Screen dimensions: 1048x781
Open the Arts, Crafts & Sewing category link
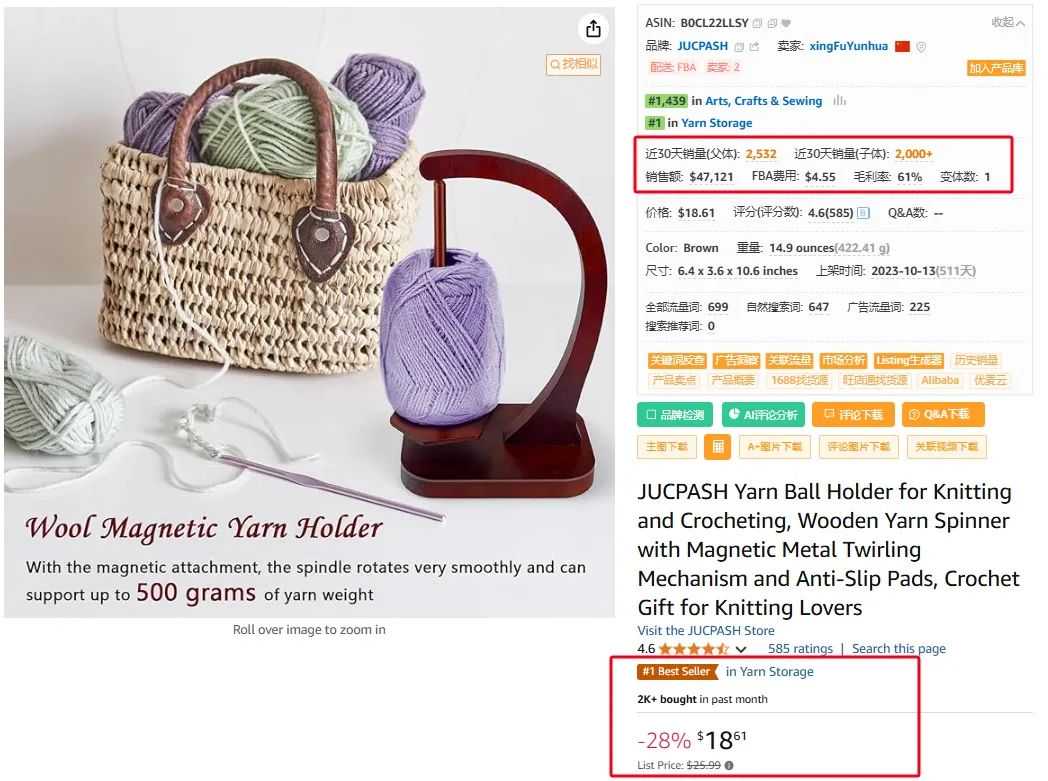coord(763,101)
